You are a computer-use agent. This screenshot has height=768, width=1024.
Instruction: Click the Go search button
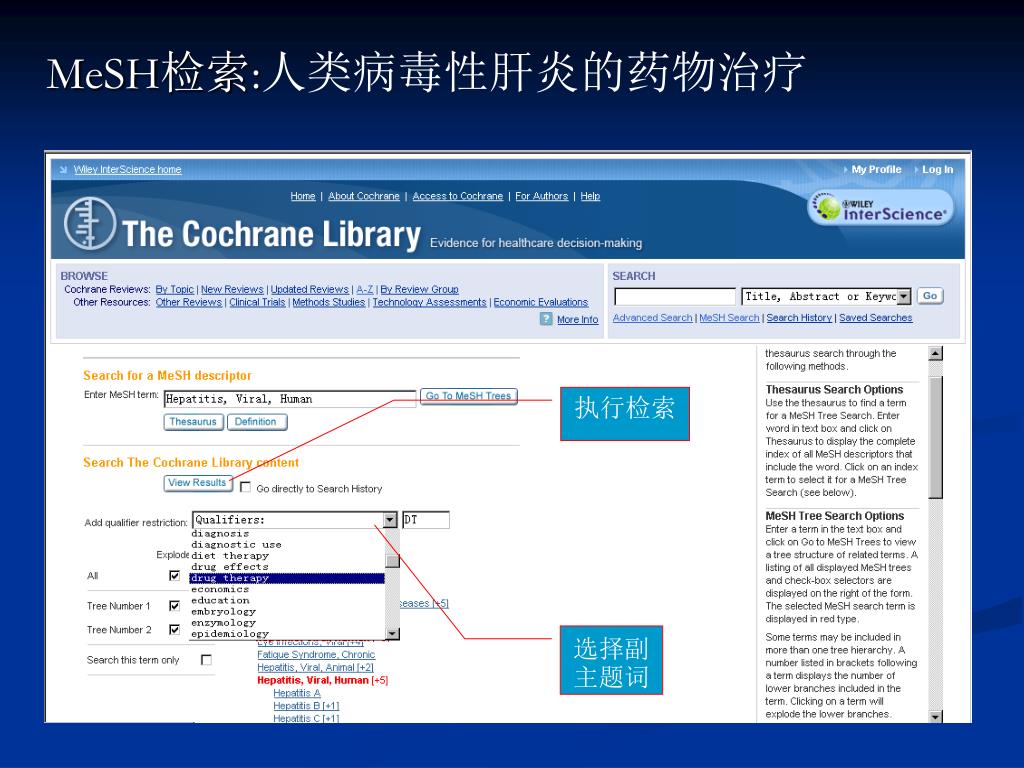(x=930, y=296)
